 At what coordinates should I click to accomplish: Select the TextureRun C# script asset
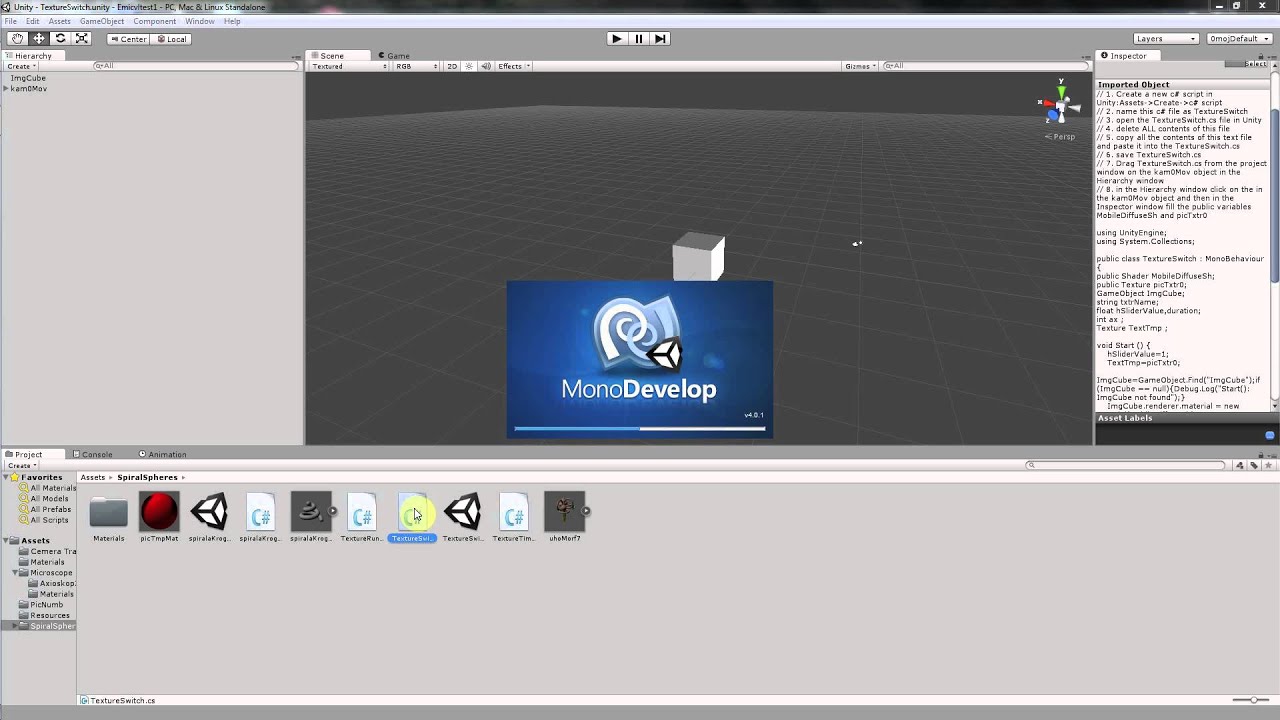[x=361, y=512]
